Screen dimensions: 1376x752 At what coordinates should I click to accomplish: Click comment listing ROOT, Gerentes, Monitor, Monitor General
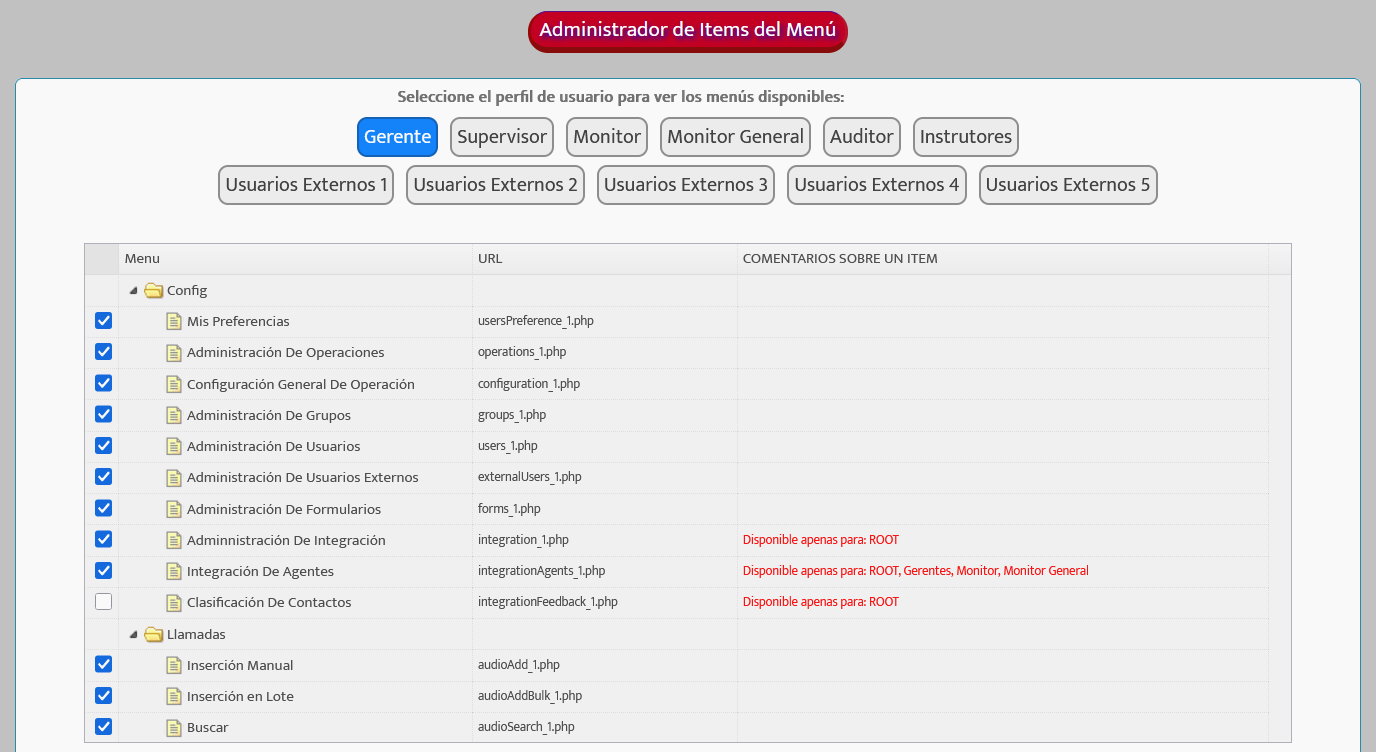point(915,571)
